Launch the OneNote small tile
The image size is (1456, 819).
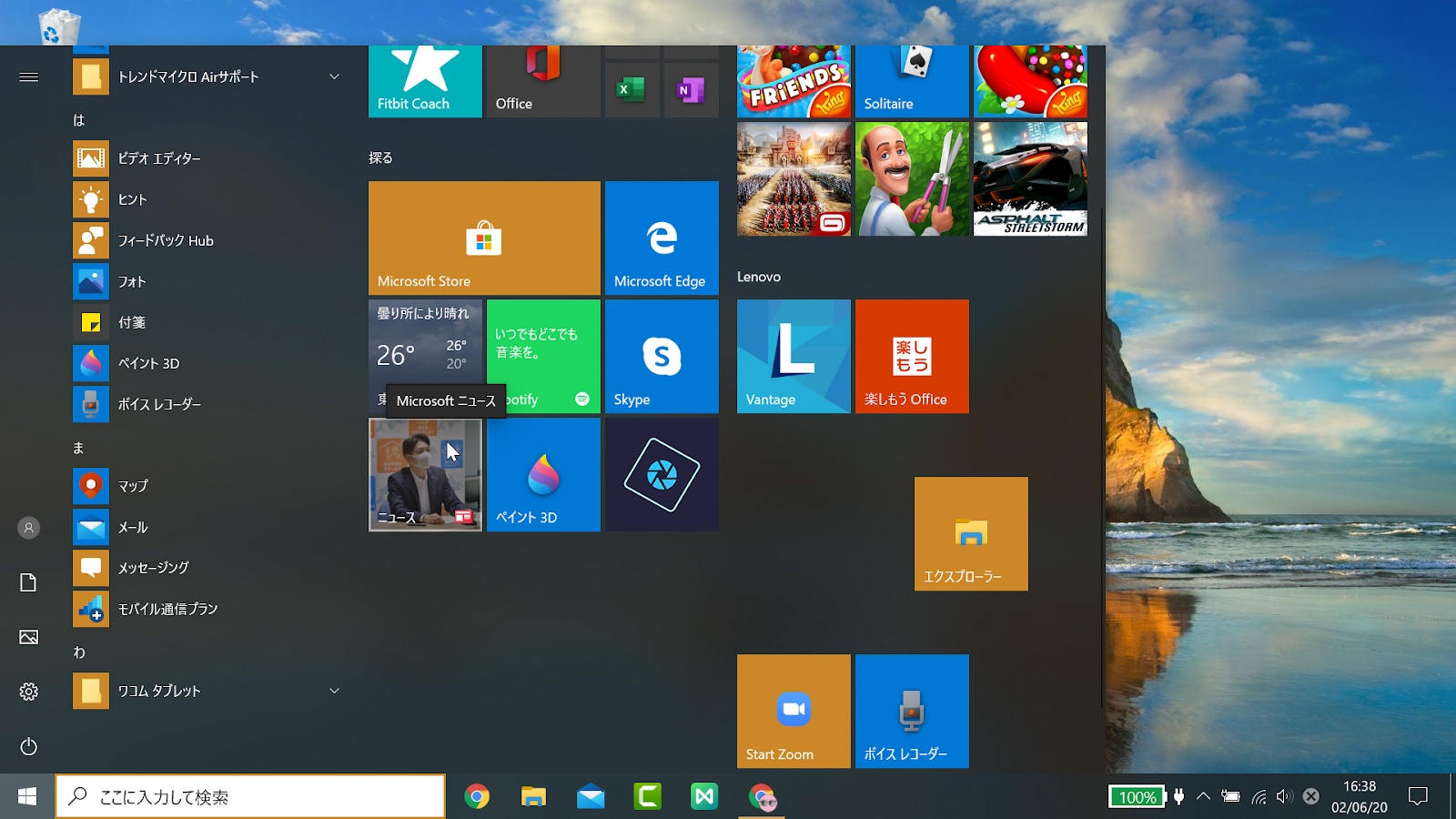691,89
